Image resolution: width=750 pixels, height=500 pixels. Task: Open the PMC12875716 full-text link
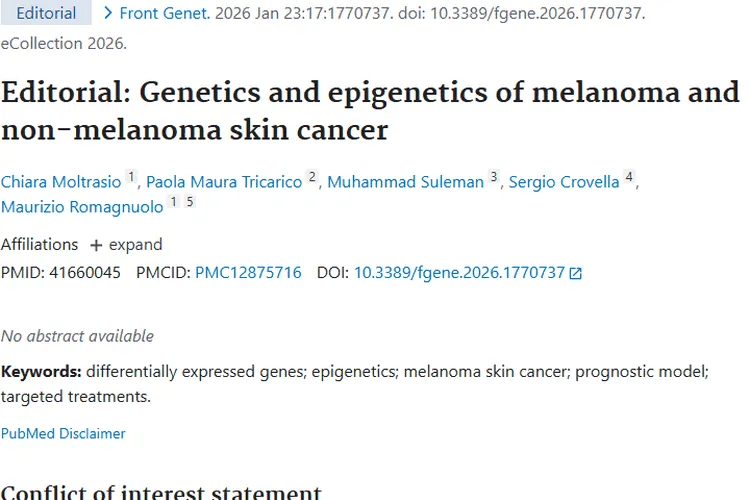click(x=248, y=272)
